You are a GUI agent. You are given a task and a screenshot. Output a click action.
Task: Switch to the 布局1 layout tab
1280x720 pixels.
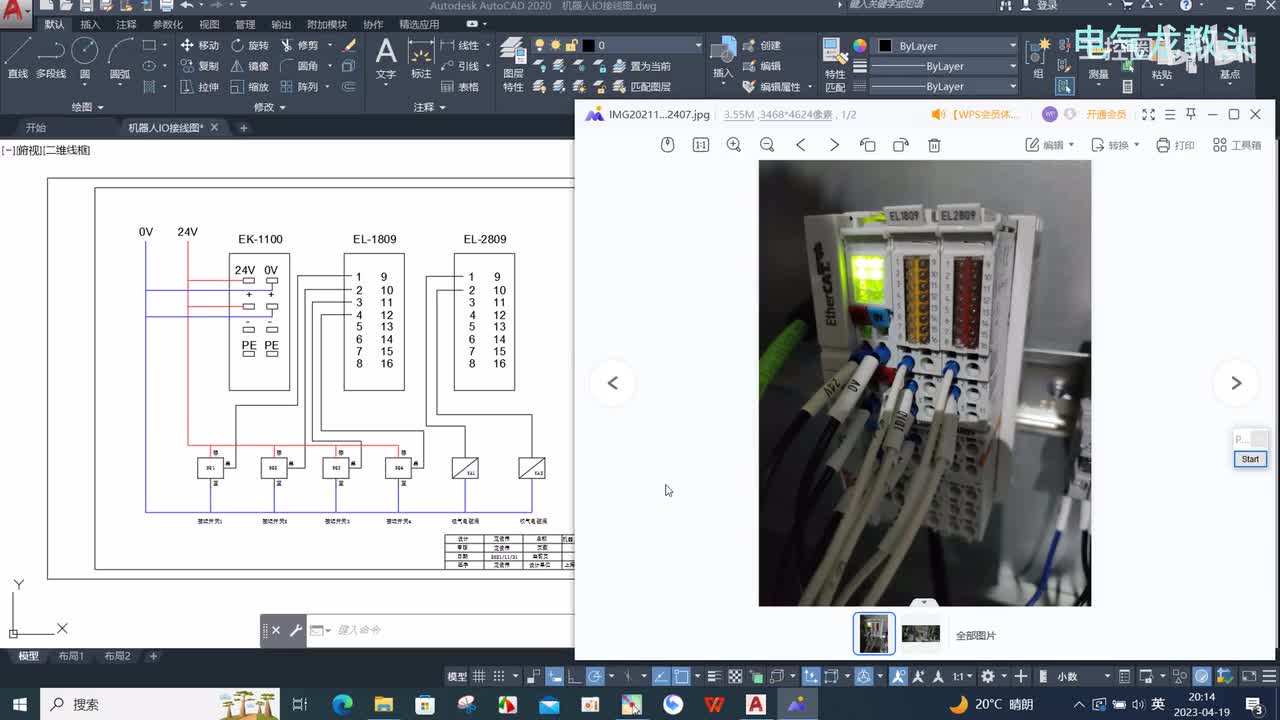click(71, 656)
